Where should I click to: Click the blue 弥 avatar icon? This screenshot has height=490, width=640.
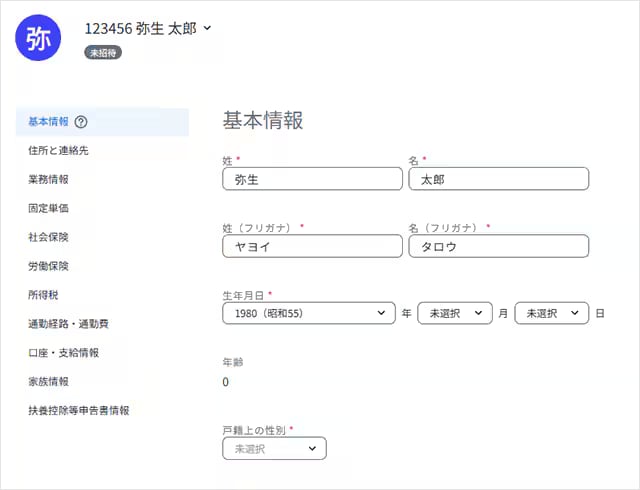(39, 38)
